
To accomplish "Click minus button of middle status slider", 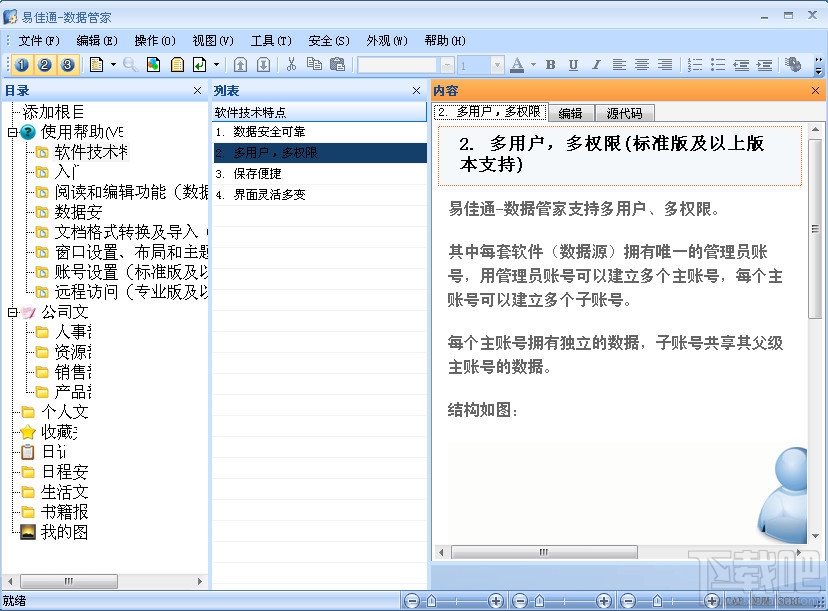I will point(520,601).
